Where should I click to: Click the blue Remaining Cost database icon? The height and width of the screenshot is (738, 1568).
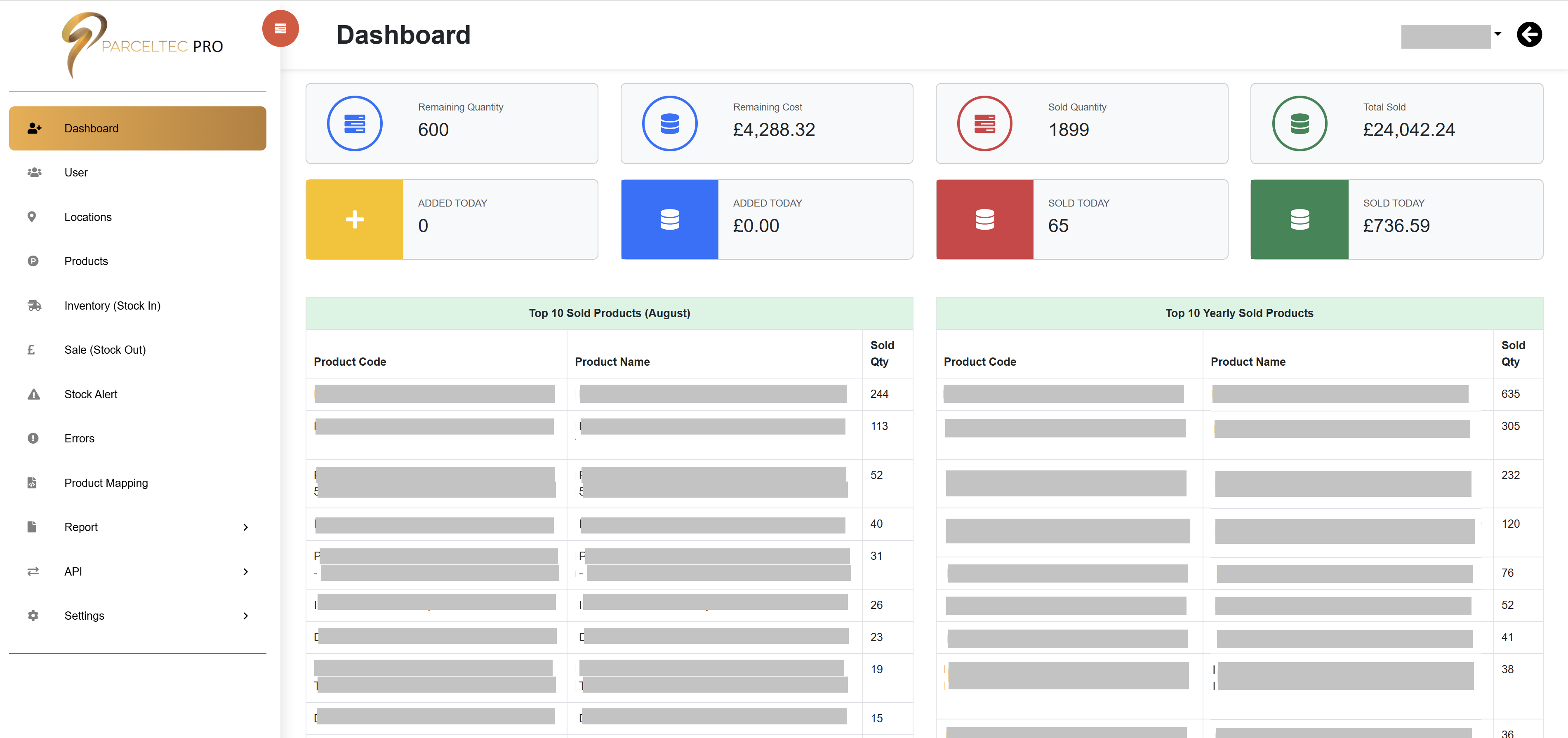tap(670, 123)
